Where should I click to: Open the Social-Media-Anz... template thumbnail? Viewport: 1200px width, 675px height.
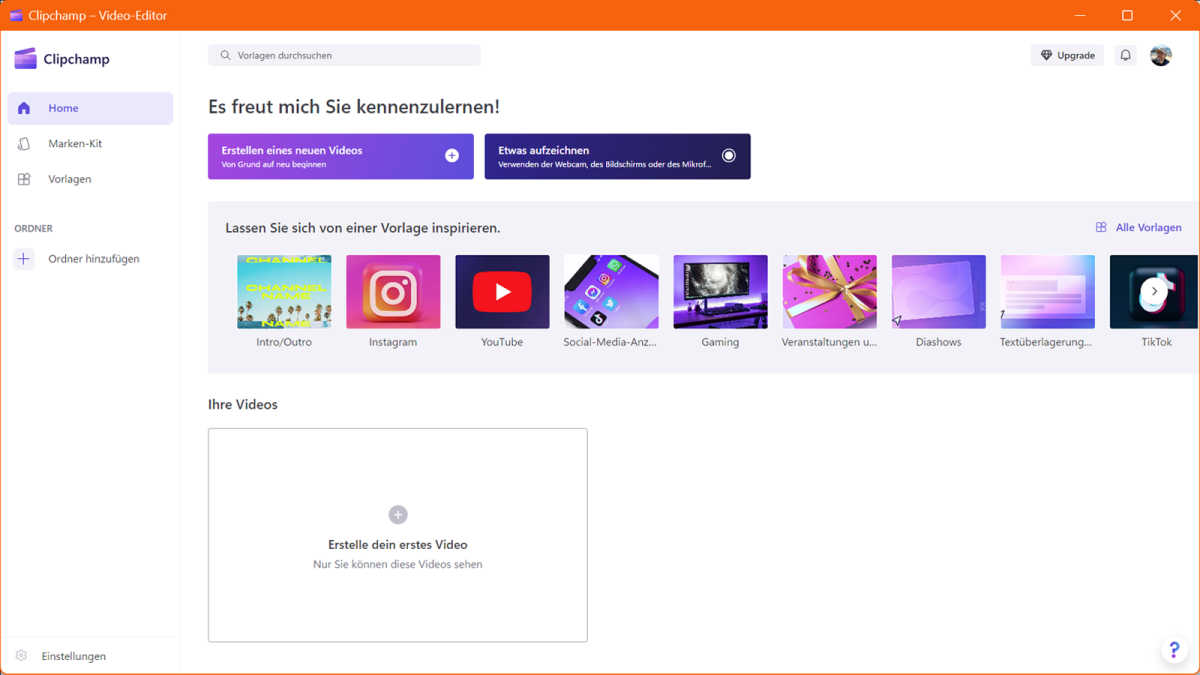611,292
